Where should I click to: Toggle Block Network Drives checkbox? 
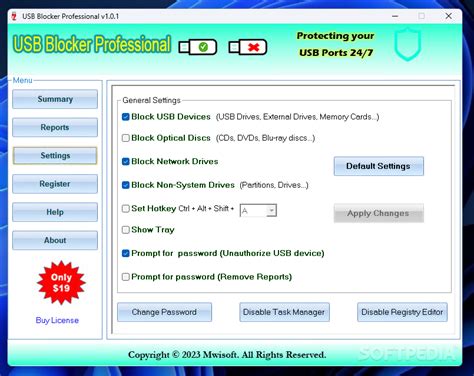tap(126, 162)
